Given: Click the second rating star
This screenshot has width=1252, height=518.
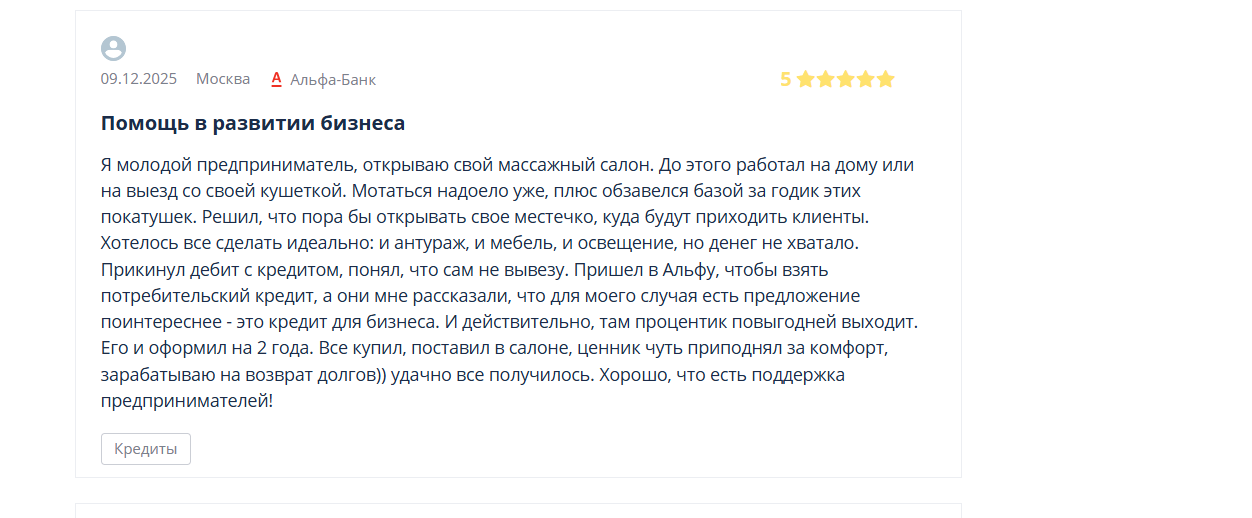Looking at the screenshot, I should coord(825,79).
